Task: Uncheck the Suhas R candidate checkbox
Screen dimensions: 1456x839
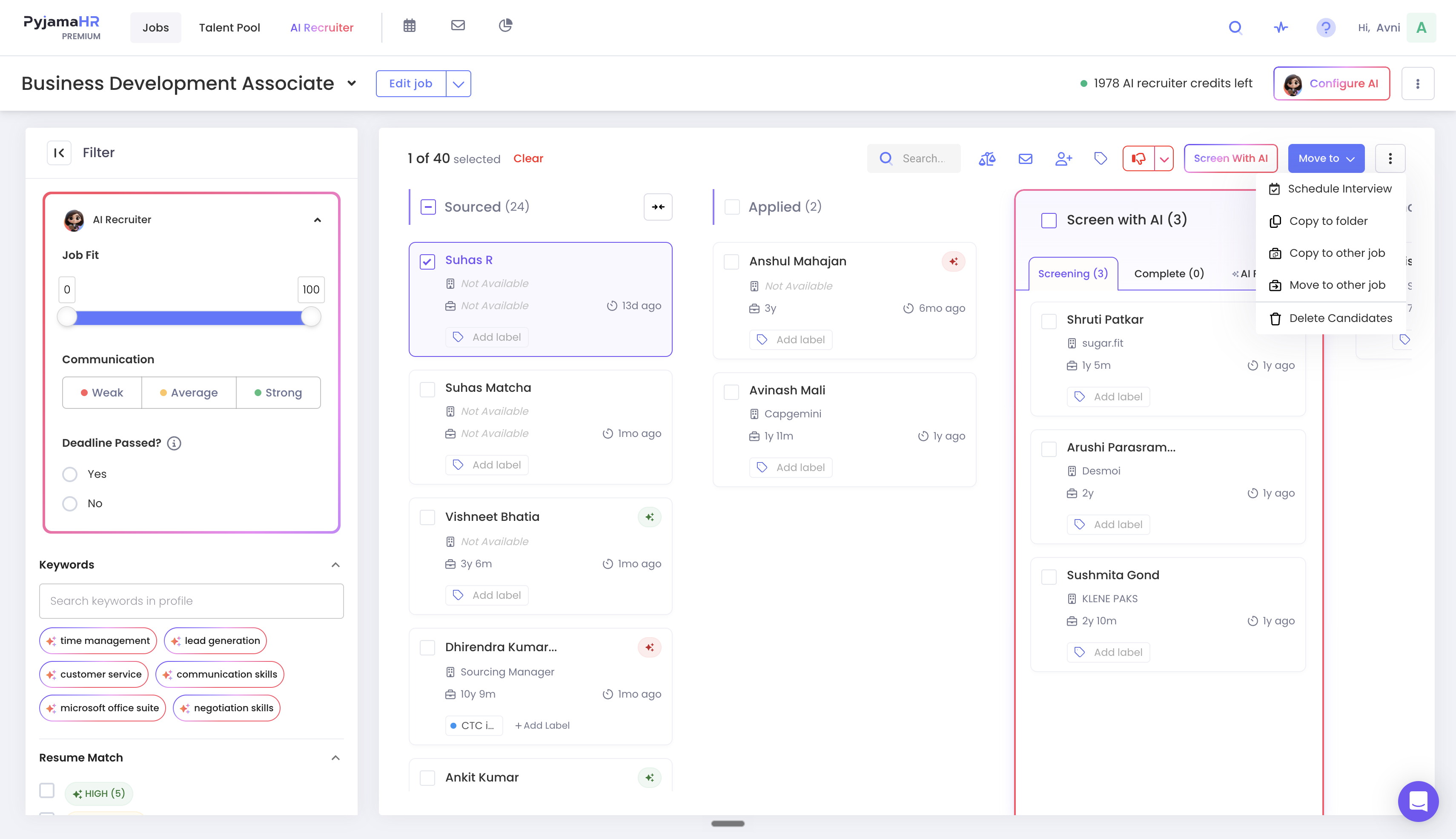Action: [x=427, y=261]
